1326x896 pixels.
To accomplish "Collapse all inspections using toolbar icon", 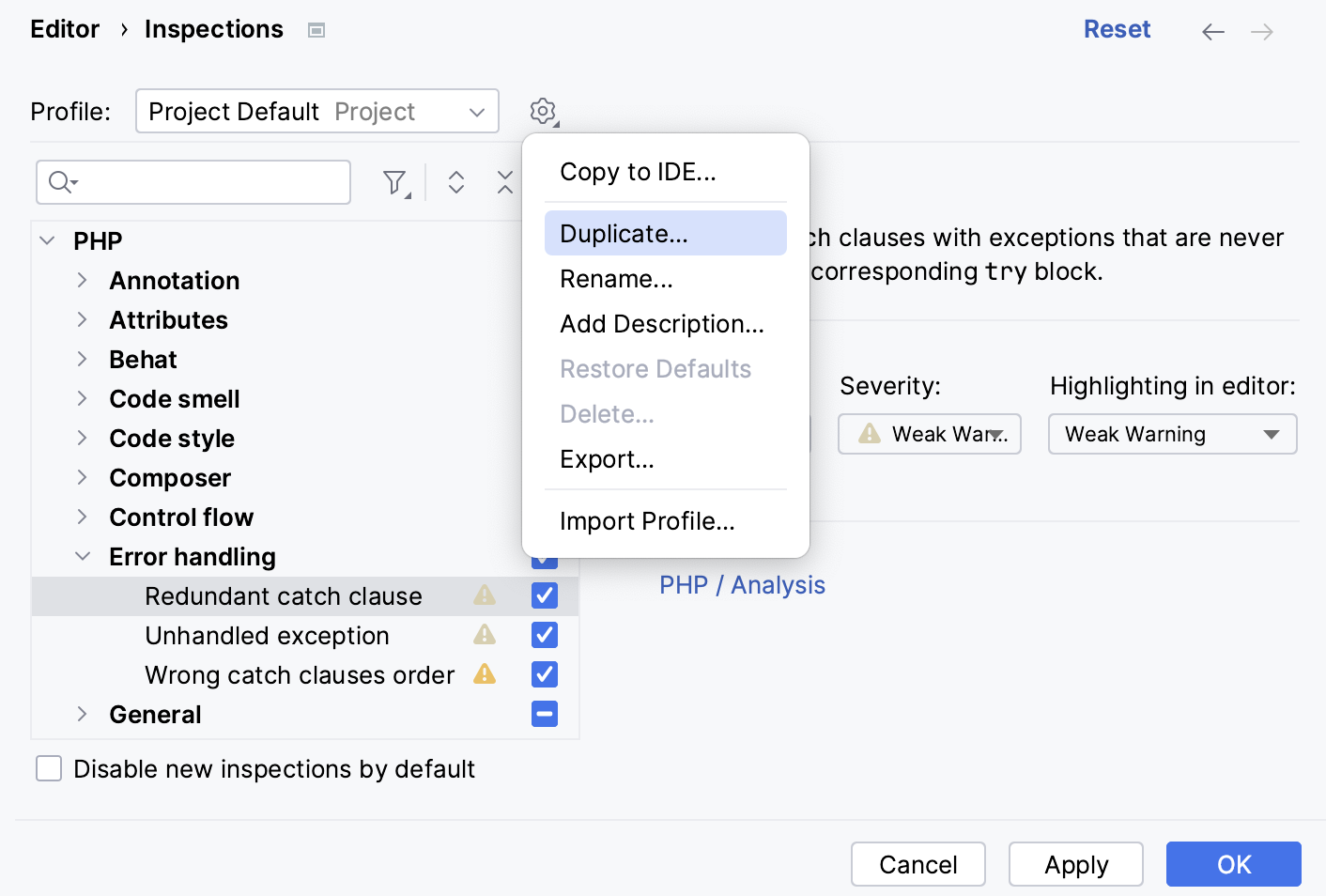I will point(505,181).
